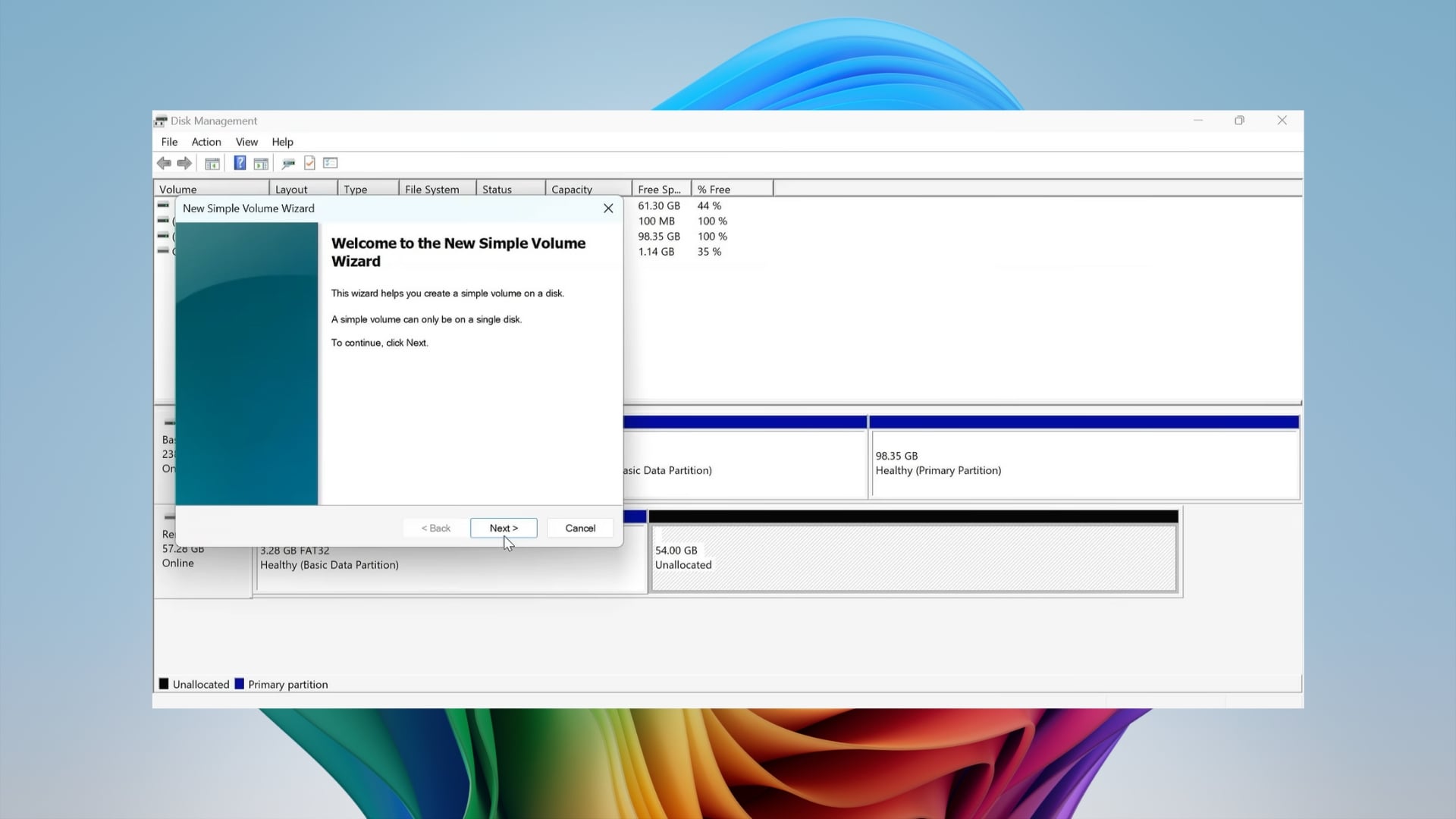Screen dimensions: 1456x819
Task: Click the blue Primary partition legend swatch
Action: (x=240, y=683)
